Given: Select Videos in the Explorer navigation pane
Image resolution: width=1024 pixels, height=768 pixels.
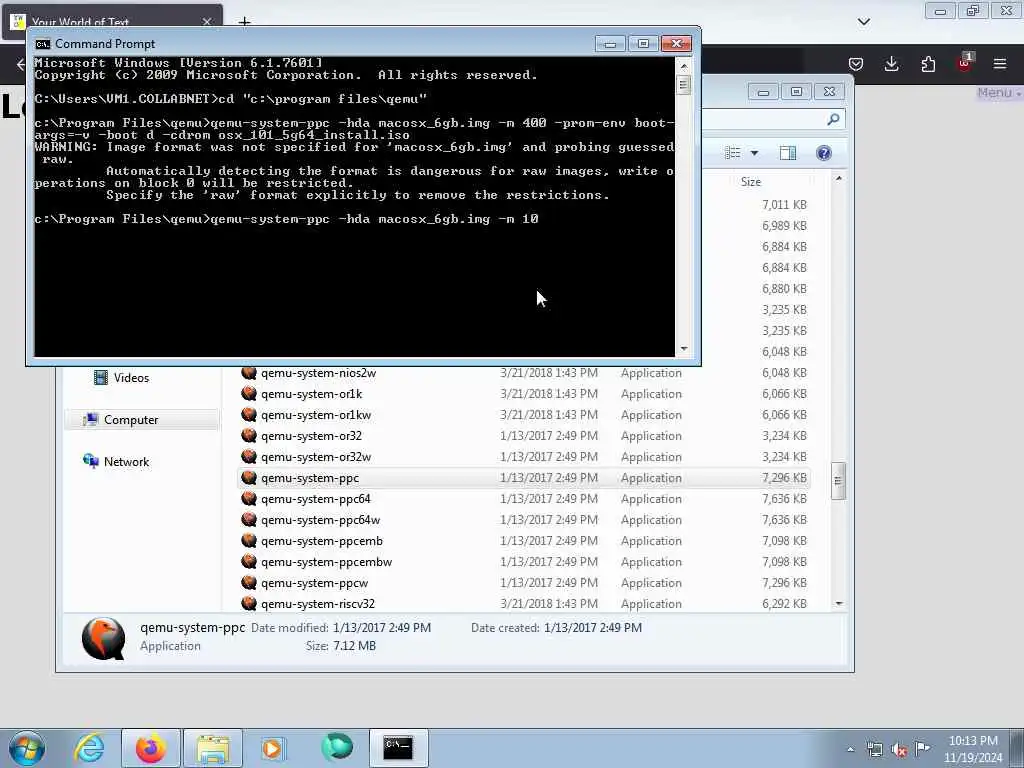Looking at the screenshot, I should (131, 377).
